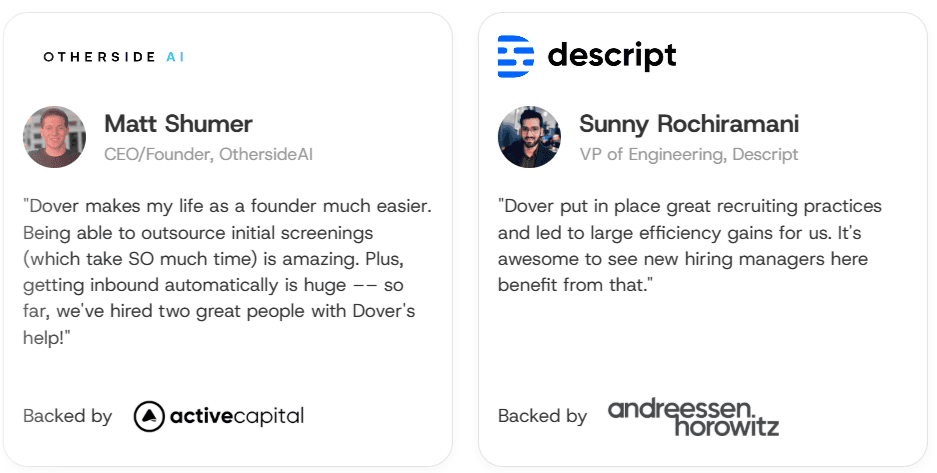
Task: Click the CEO/Founder, OthersideAI subtitle
Action: tap(209, 154)
